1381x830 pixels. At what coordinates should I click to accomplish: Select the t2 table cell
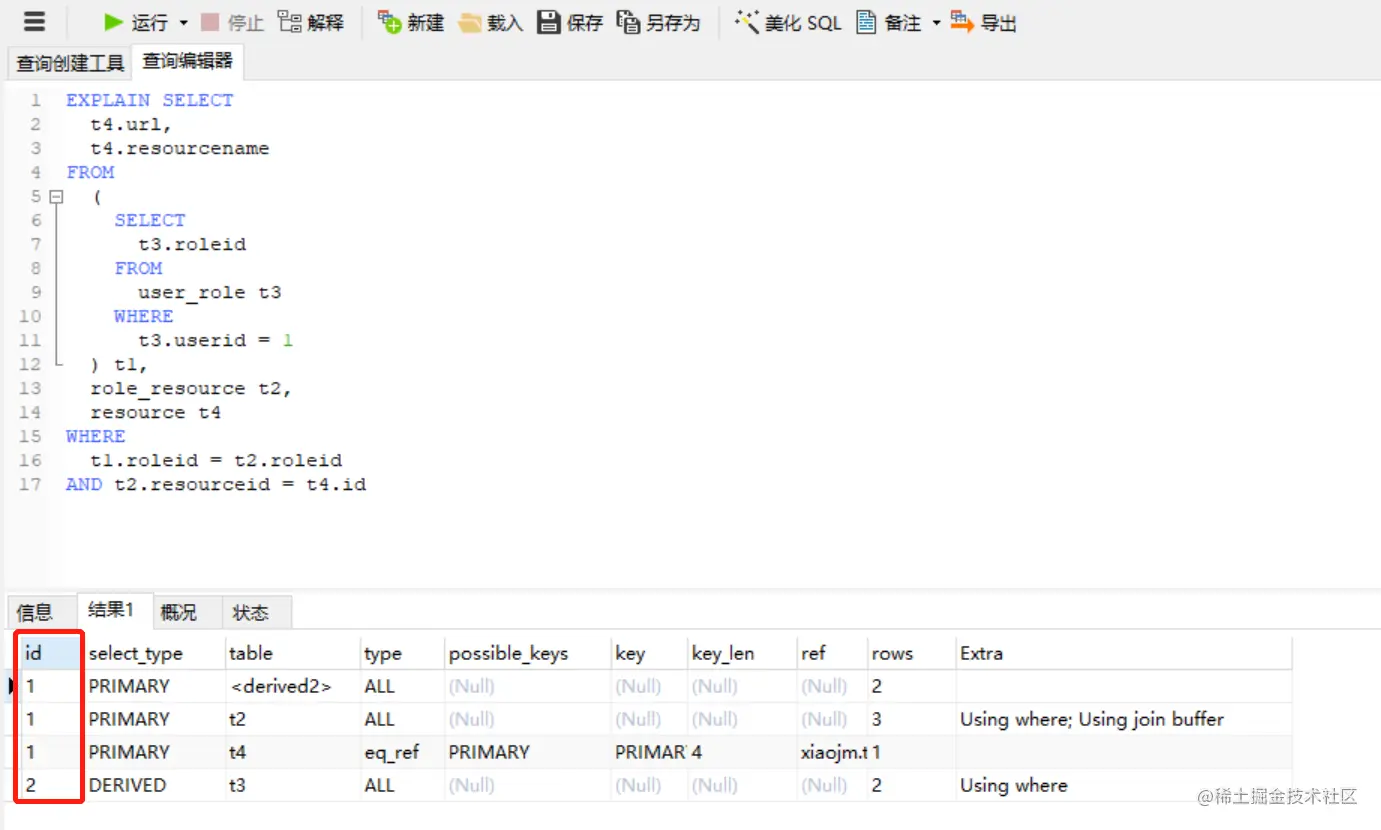[x=292, y=719]
